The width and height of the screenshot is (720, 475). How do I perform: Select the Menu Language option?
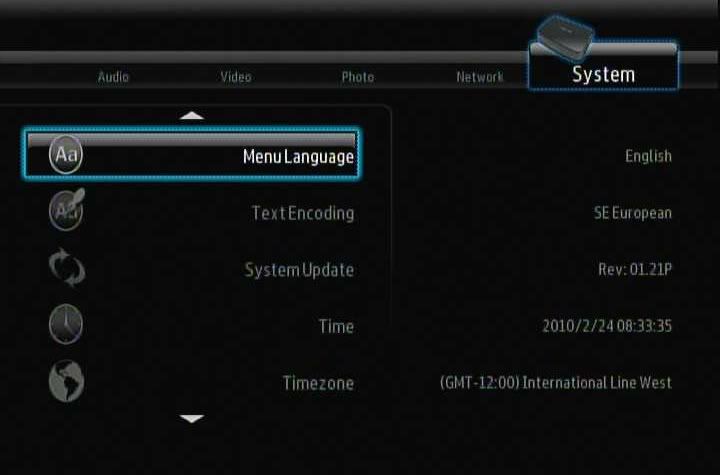tap(298, 157)
